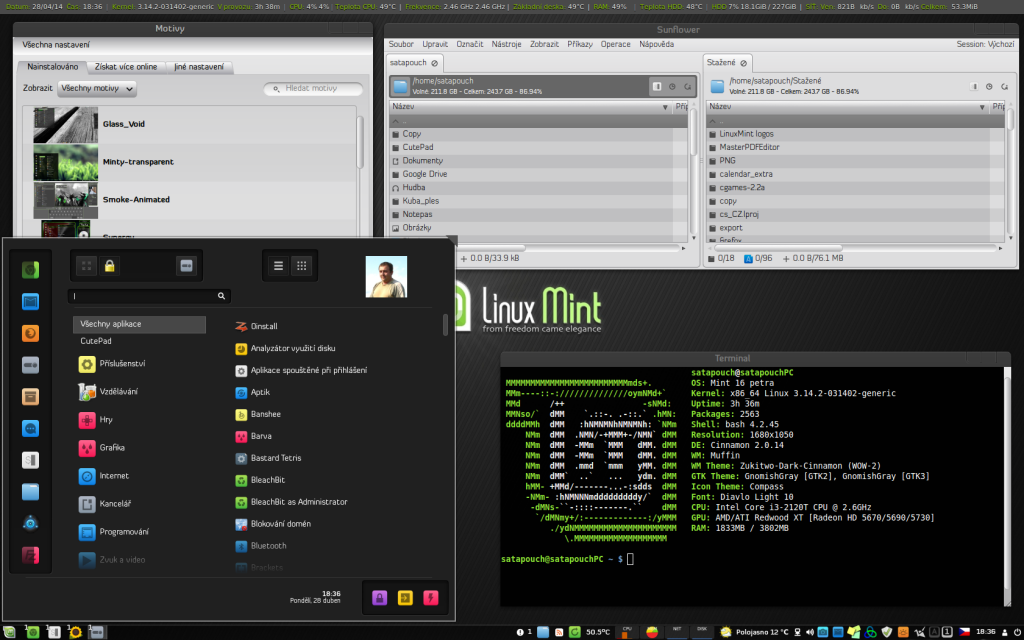Focus the menu search field
The image size is (1024, 640).
pos(149,296)
